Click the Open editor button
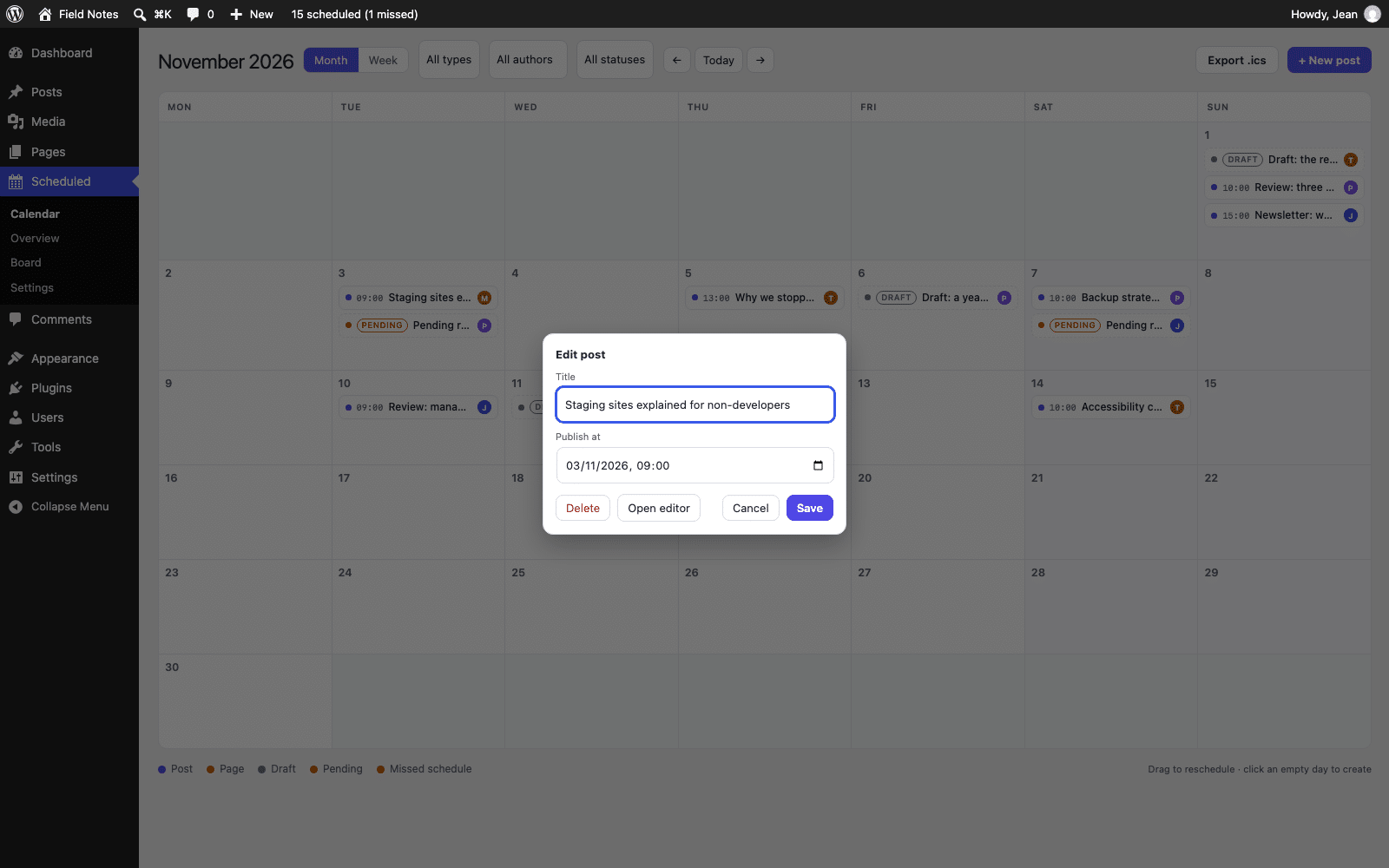The height and width of the screenshot is (868, 1389). 659,508
